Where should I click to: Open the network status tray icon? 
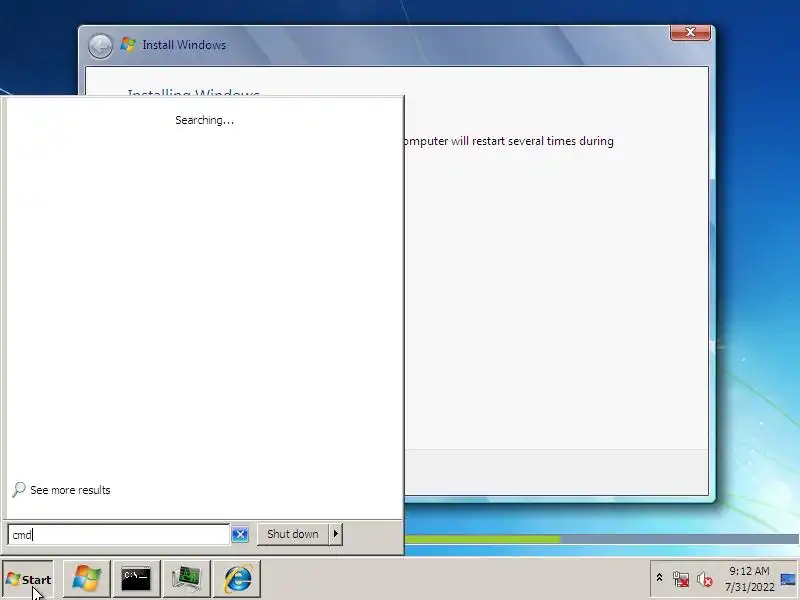coord(681,579)
